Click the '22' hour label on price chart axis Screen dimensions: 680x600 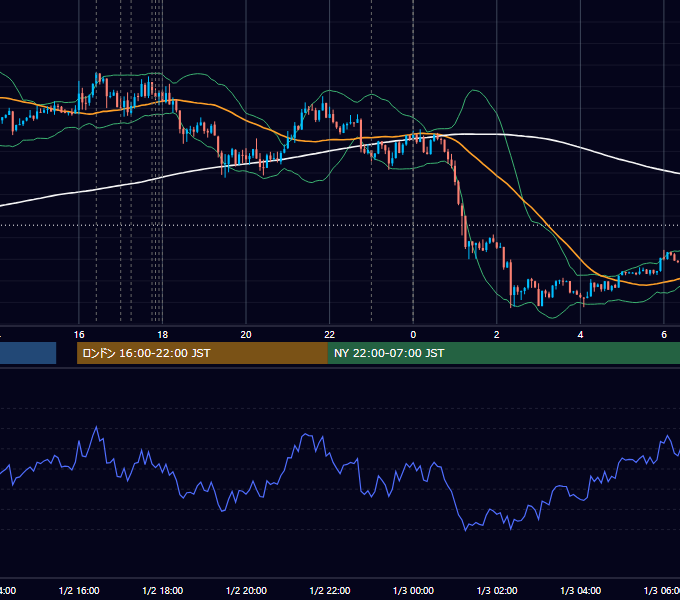(x=330, y=335)
